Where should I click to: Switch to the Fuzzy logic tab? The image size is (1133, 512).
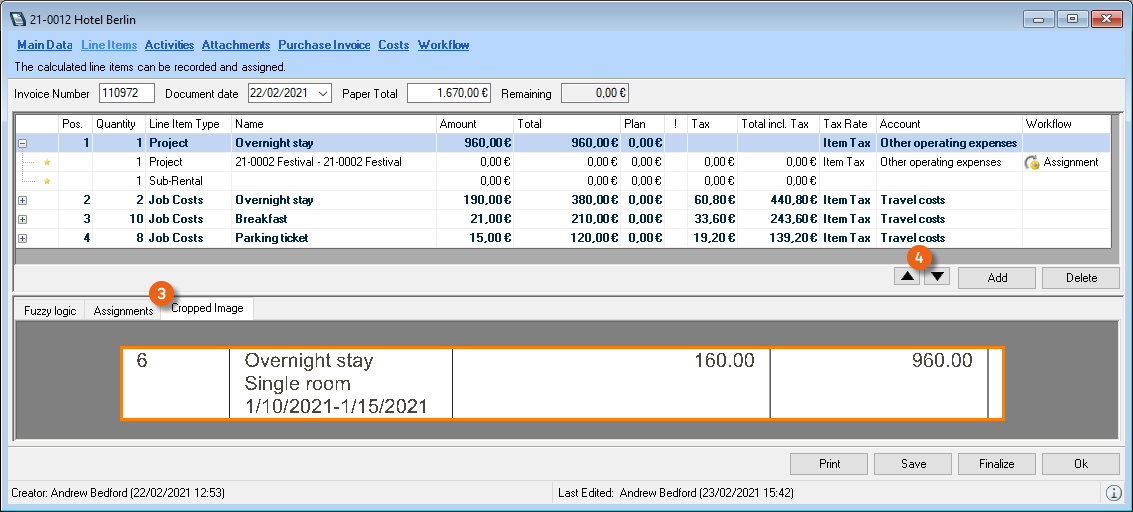click(x=50, y=311)
